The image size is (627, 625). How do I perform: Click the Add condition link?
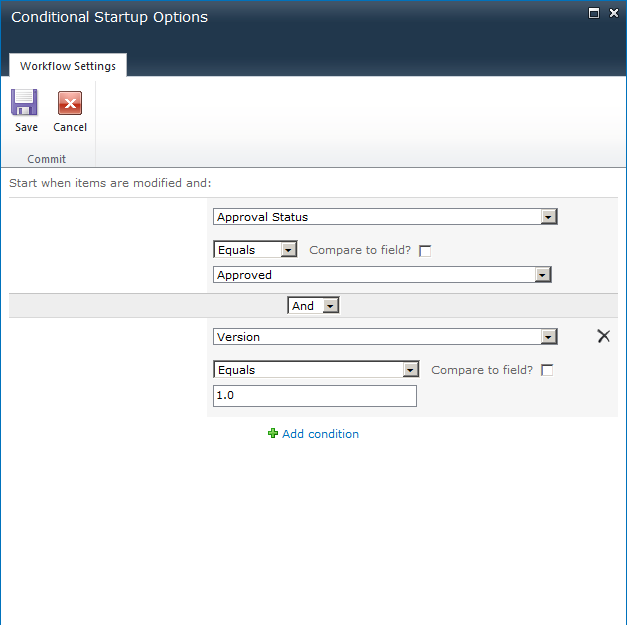click(320, 434)
